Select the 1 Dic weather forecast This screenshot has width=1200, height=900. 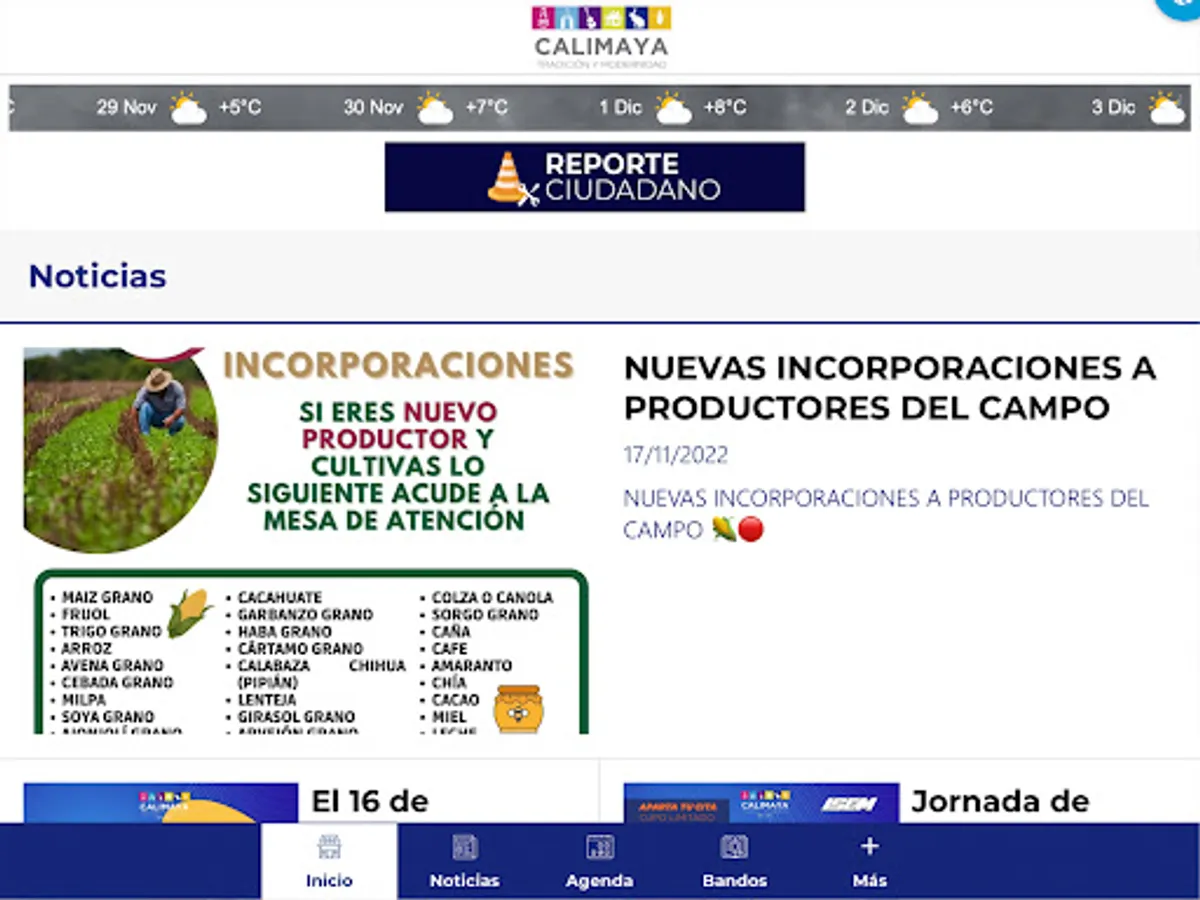click(x=673, y=107)
